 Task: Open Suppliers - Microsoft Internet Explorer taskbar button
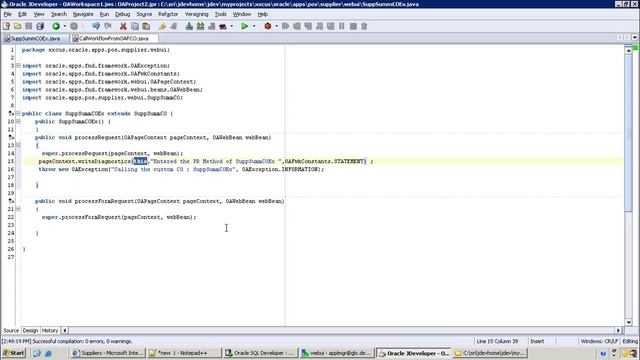(x=108, y=353)
